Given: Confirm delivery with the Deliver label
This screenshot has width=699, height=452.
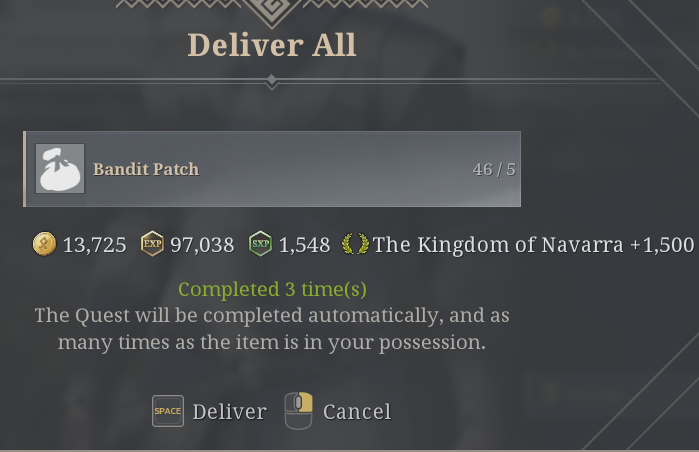Looking at the screenshot, I should [229, 411].
